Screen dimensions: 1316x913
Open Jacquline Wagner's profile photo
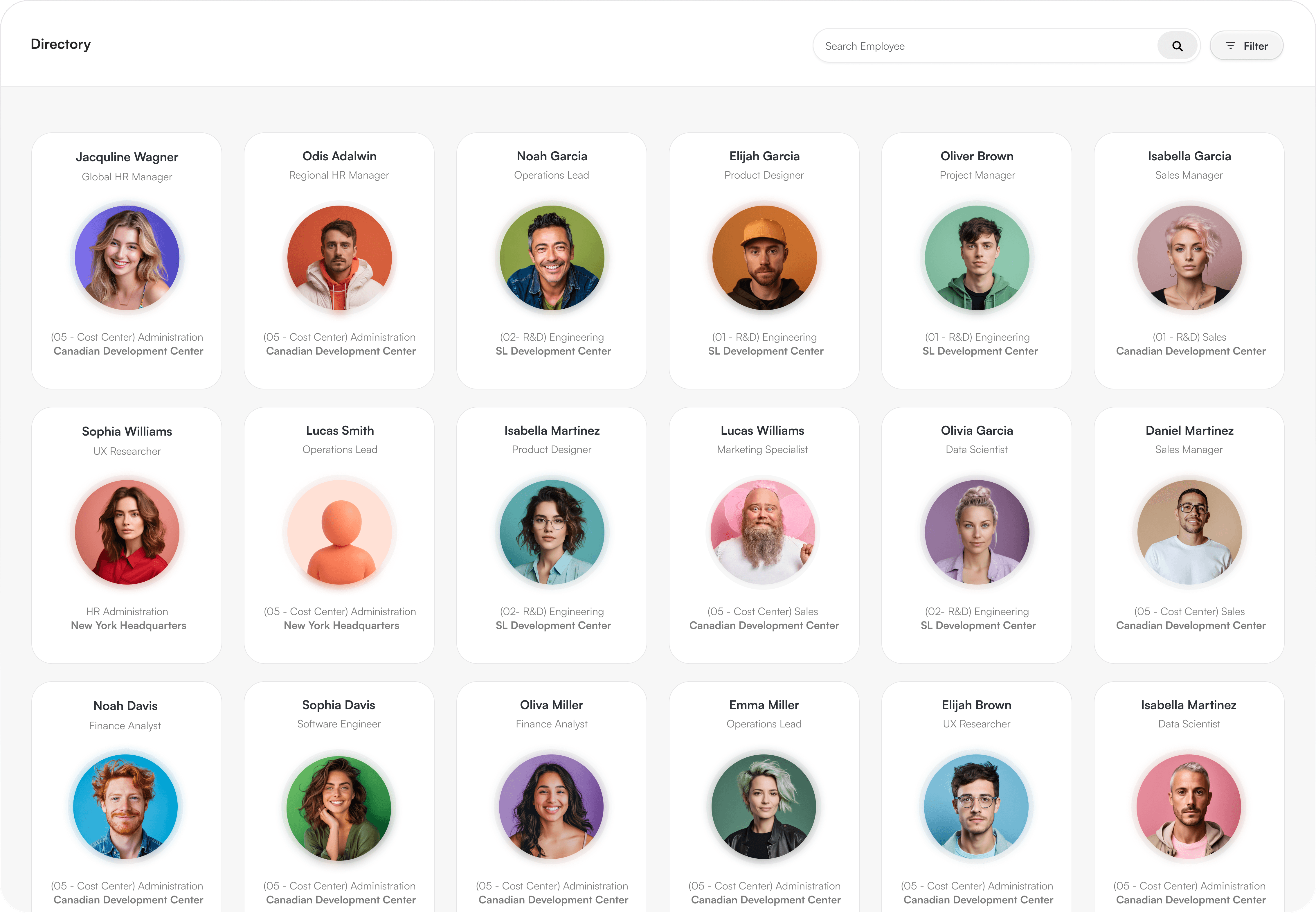click(127, 257)
